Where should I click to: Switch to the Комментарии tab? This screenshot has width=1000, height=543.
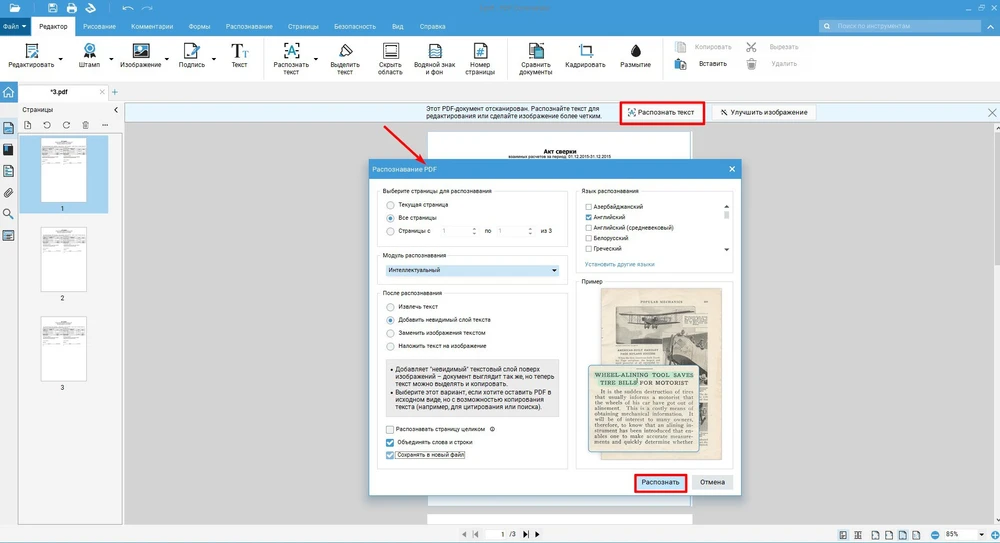(x=151, y=25)
